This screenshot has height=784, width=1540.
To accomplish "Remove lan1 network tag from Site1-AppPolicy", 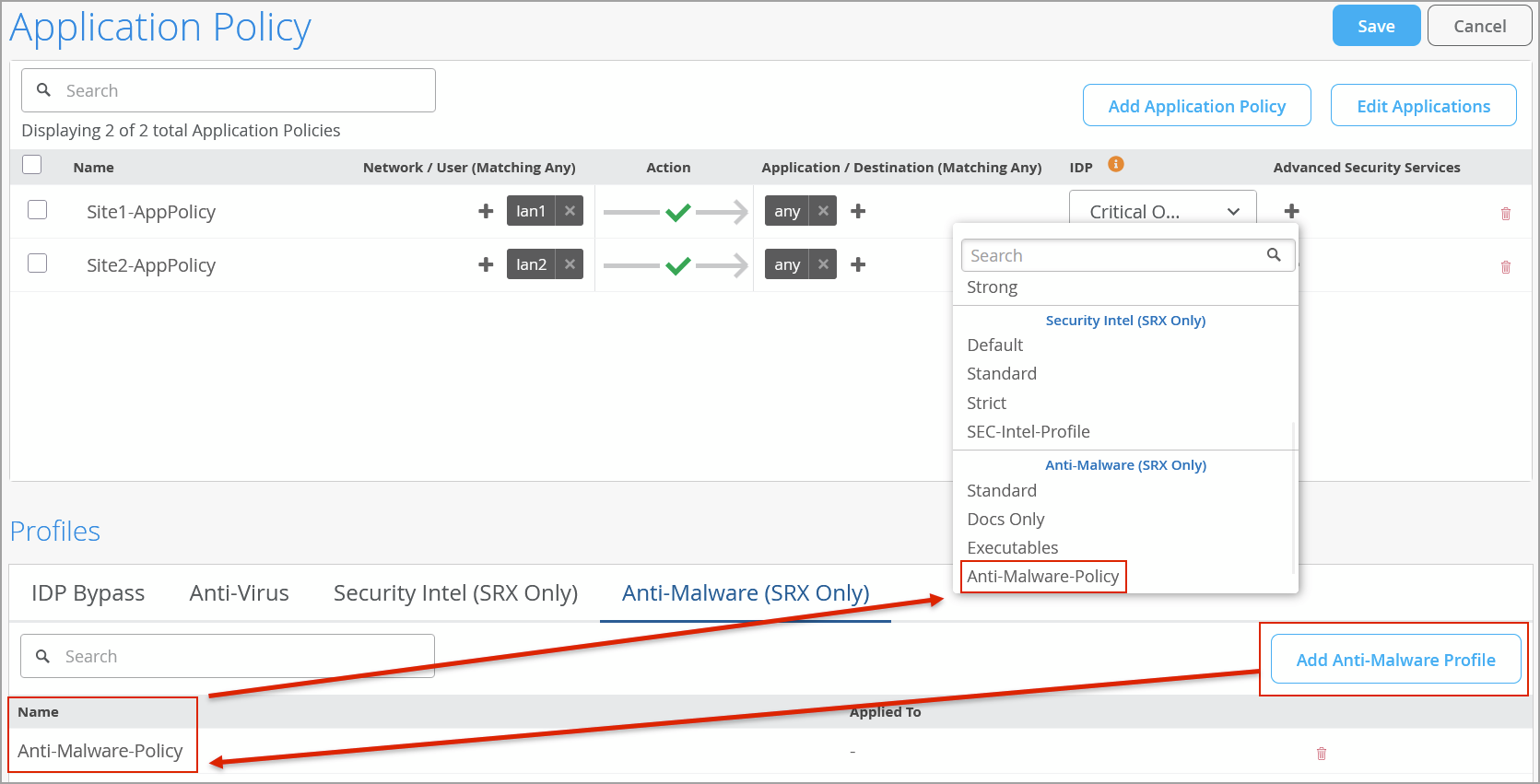I will [570, 211].
